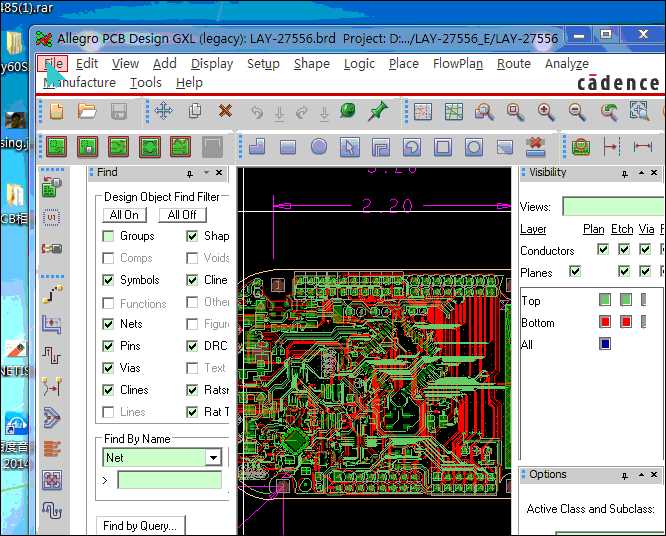Viewport: 666px width, 536px height.
Task: Collapse the Visibility panel arrow
Action: pyautogui.click(x=641, y=173)
